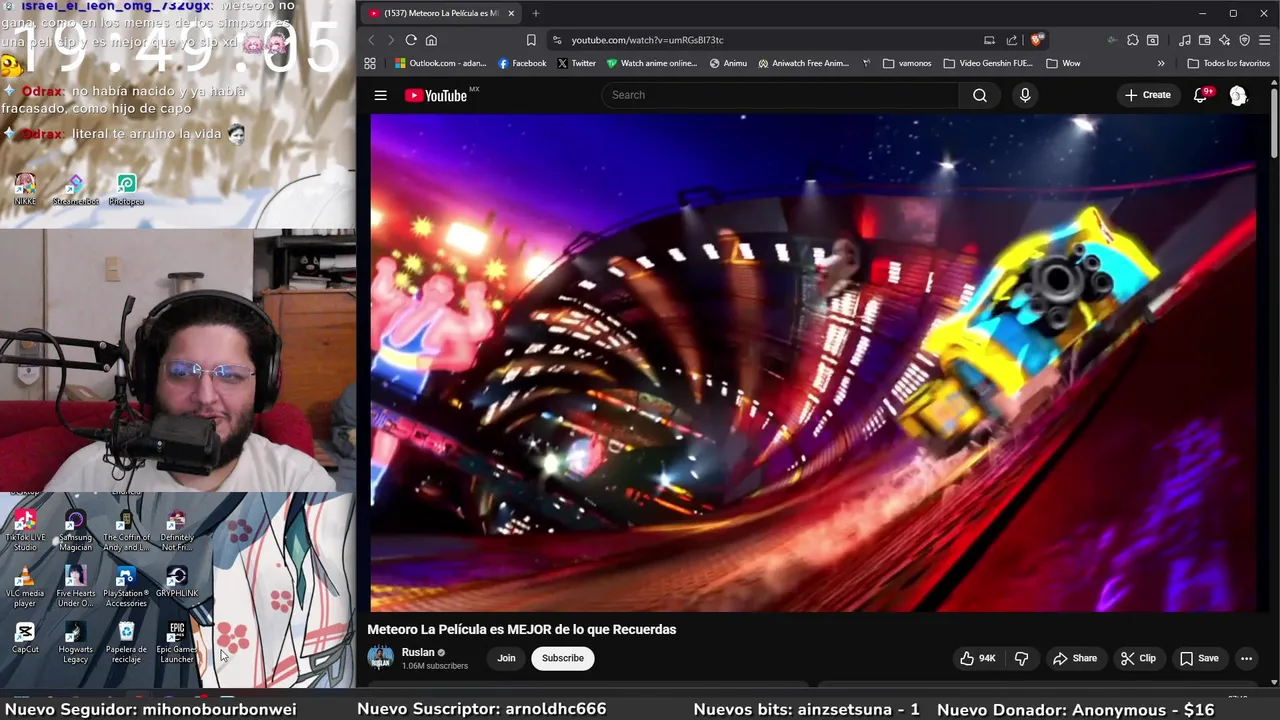The width and height of the screenshot is (1280, 720).
Task: Click the address bar URL
Action: tap(647, 40)
